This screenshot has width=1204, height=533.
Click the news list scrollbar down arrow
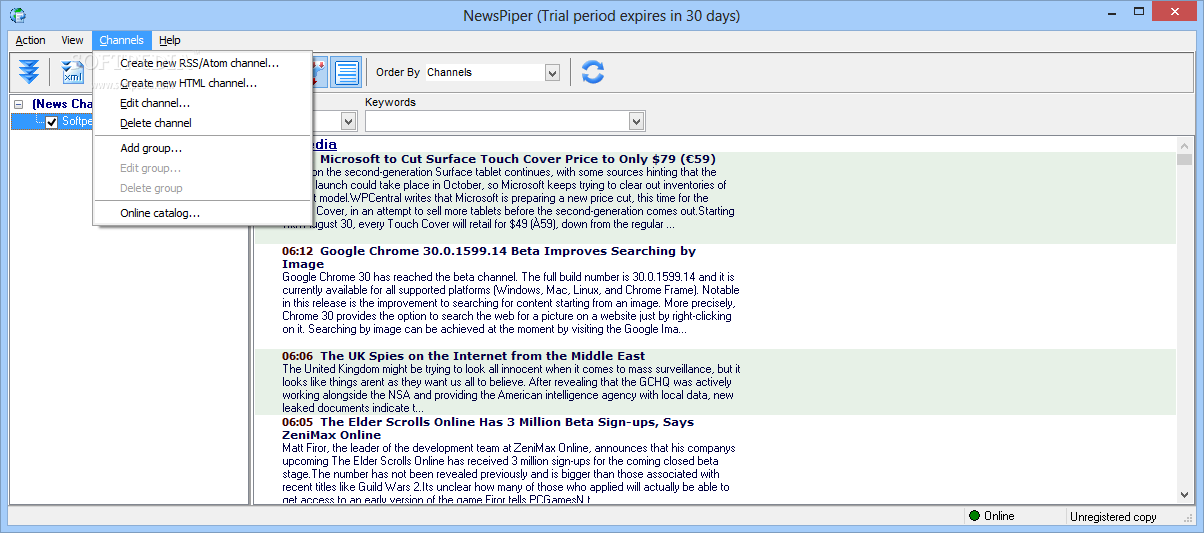(1185, 495)
